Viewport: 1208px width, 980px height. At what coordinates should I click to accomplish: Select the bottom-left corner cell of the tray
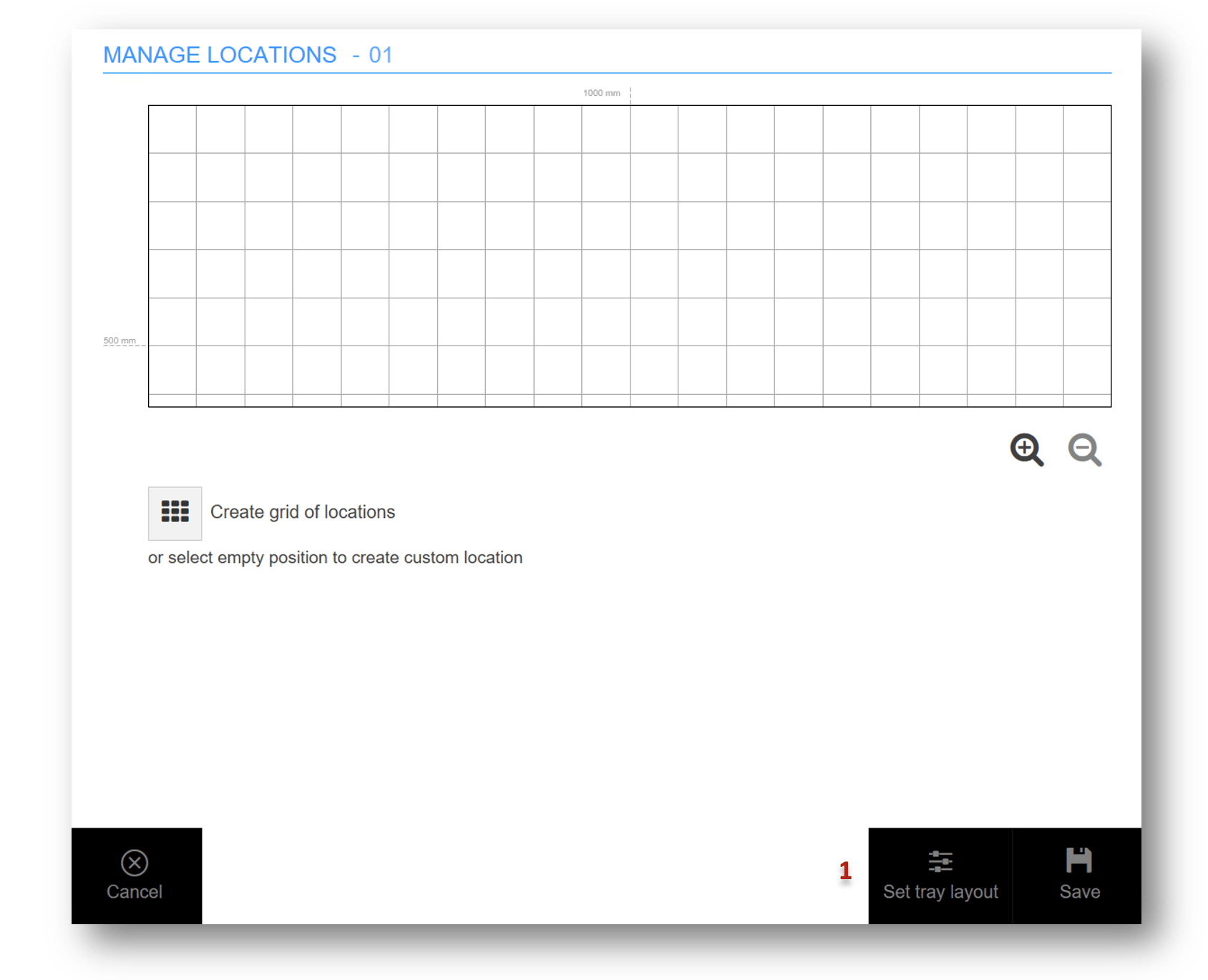(172, 400)
